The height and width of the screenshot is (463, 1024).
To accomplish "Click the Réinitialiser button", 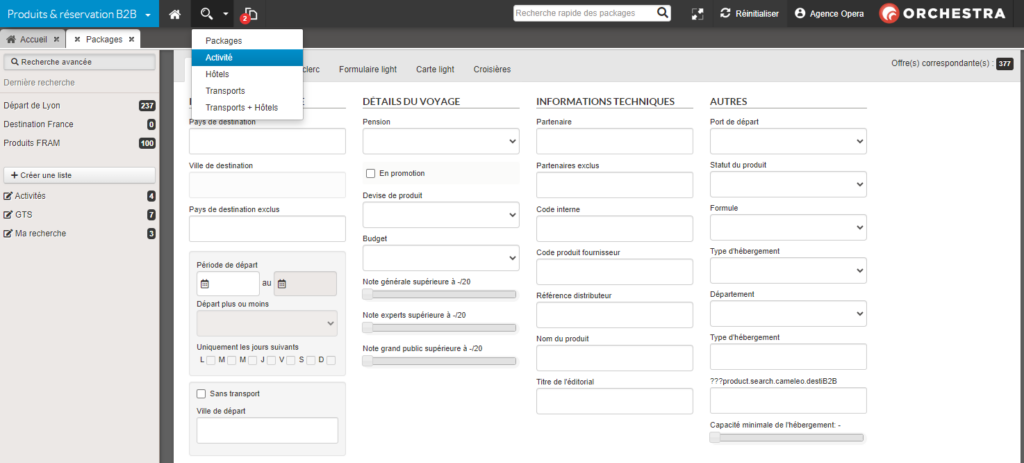I will click(x=750, y=14).
